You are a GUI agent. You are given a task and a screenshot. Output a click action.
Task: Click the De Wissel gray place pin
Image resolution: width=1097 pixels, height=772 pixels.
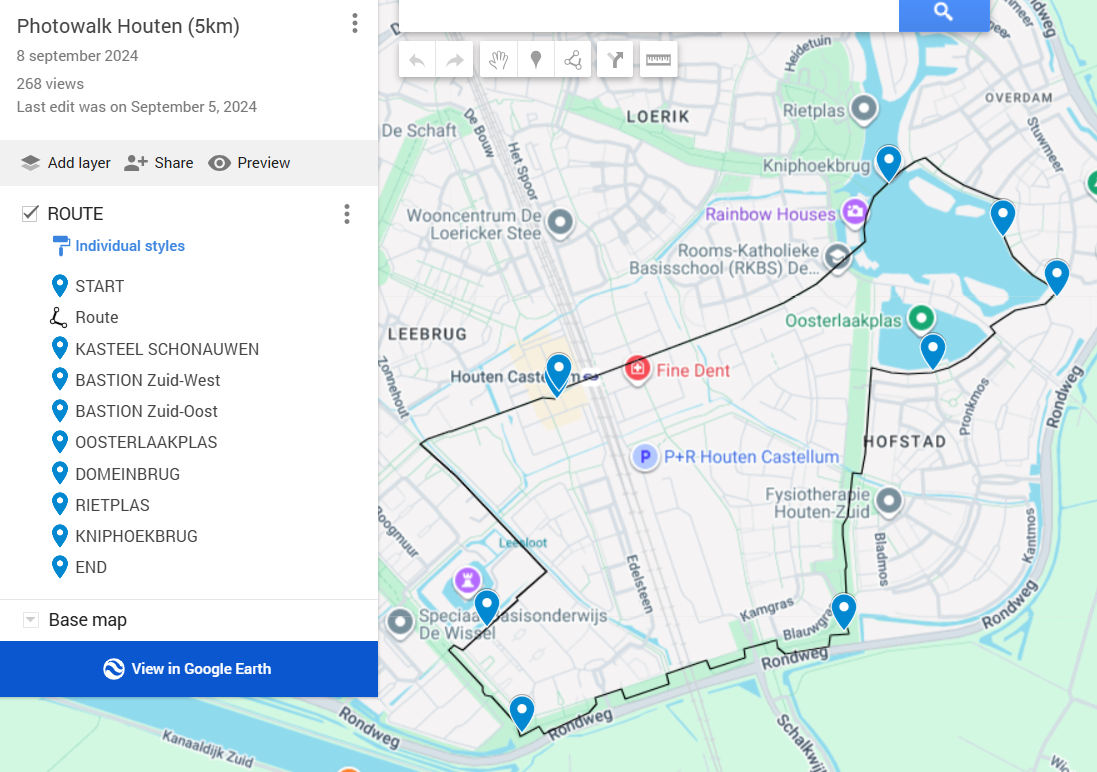(x=400, y=622)
